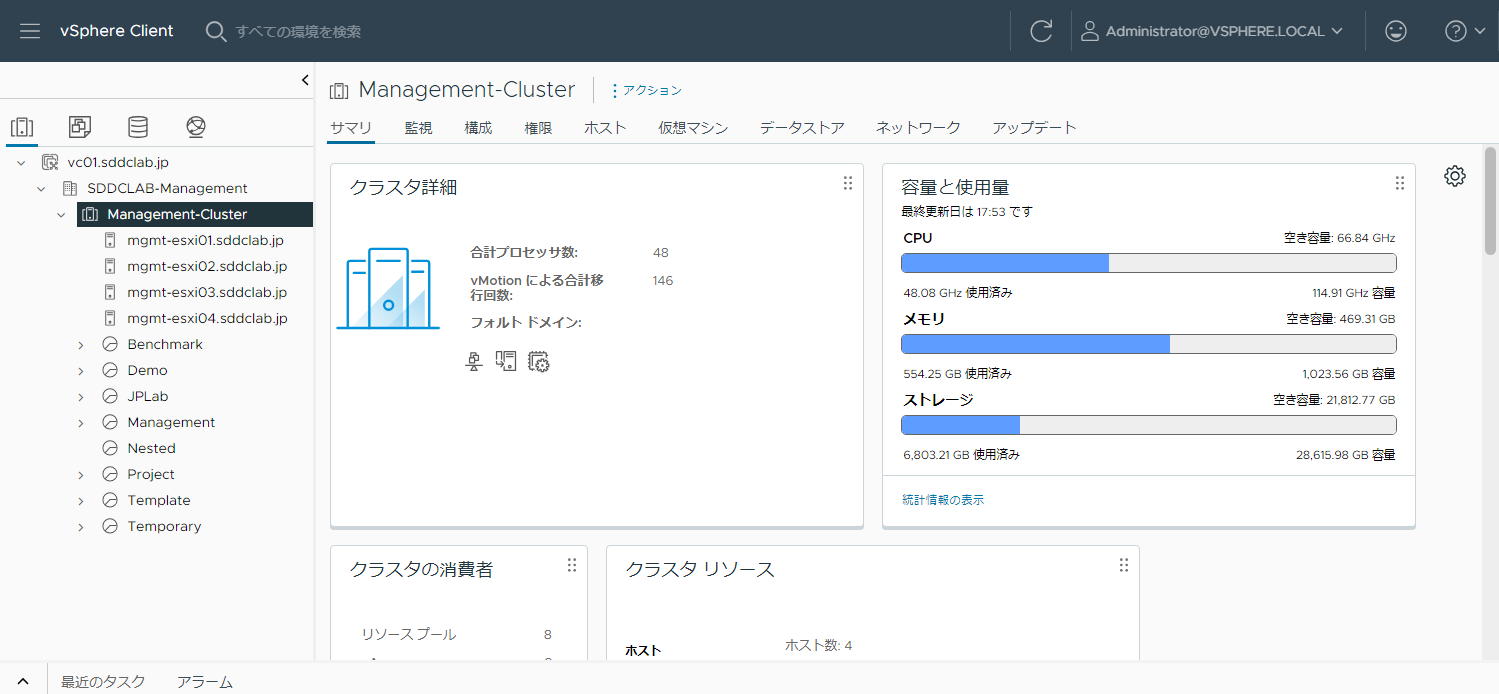This screenshot has height=694, width=1499.
Task: Expand the Management resource pool
Action: [x=81, y=422]
